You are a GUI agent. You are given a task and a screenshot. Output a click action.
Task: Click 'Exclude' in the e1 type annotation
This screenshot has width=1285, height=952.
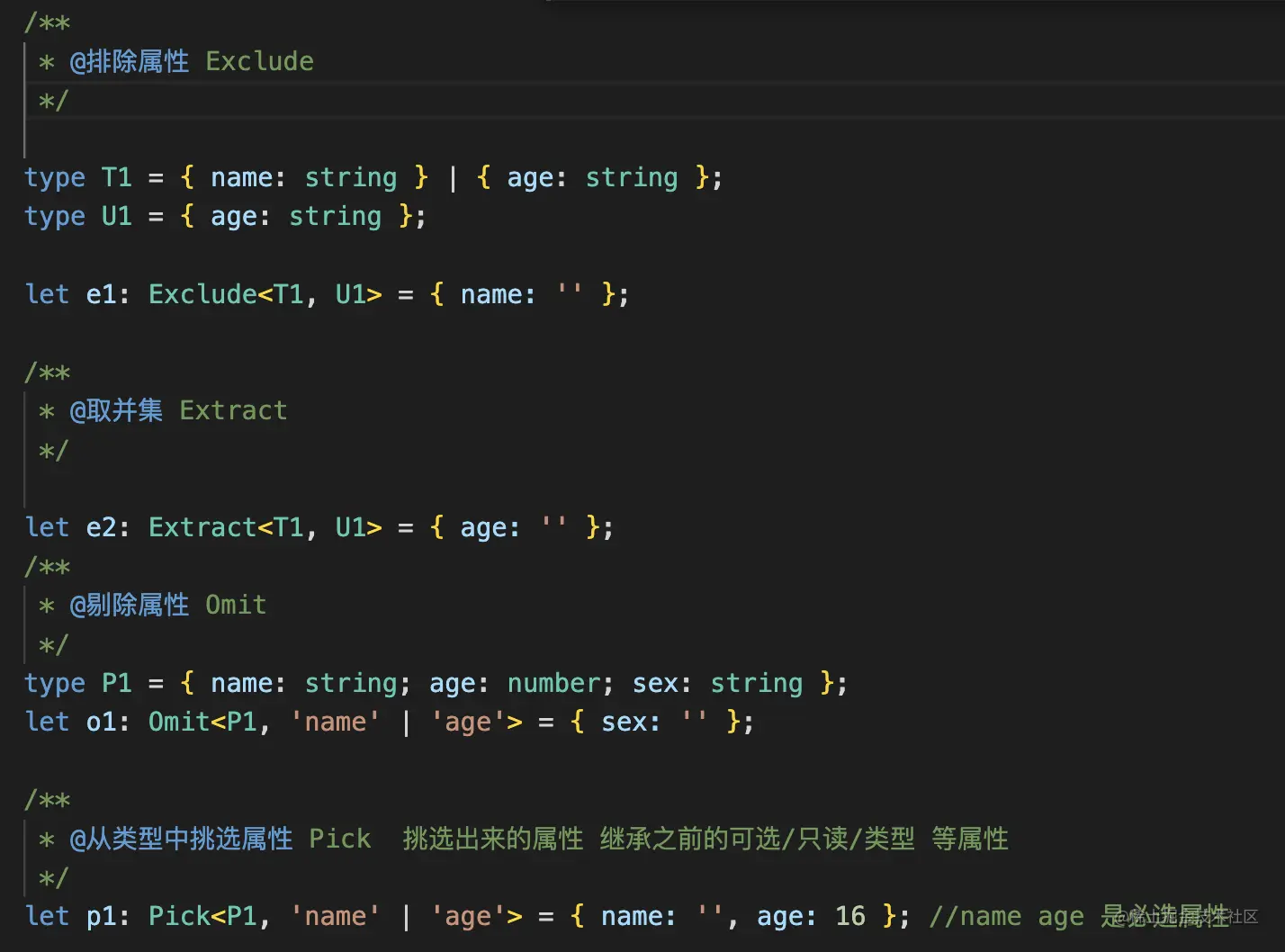click(203, 294)
